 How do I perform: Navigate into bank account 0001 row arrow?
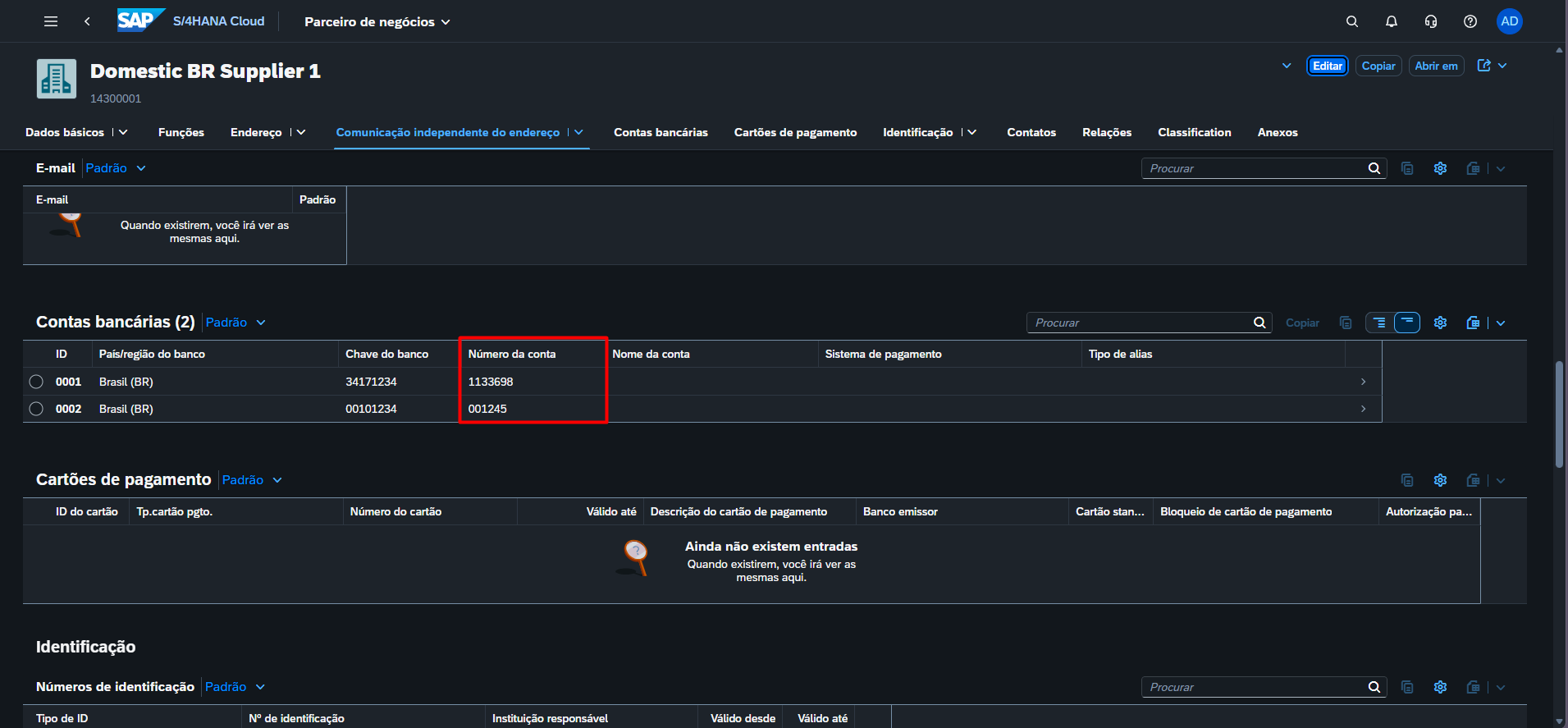[x=1363, y=382]
